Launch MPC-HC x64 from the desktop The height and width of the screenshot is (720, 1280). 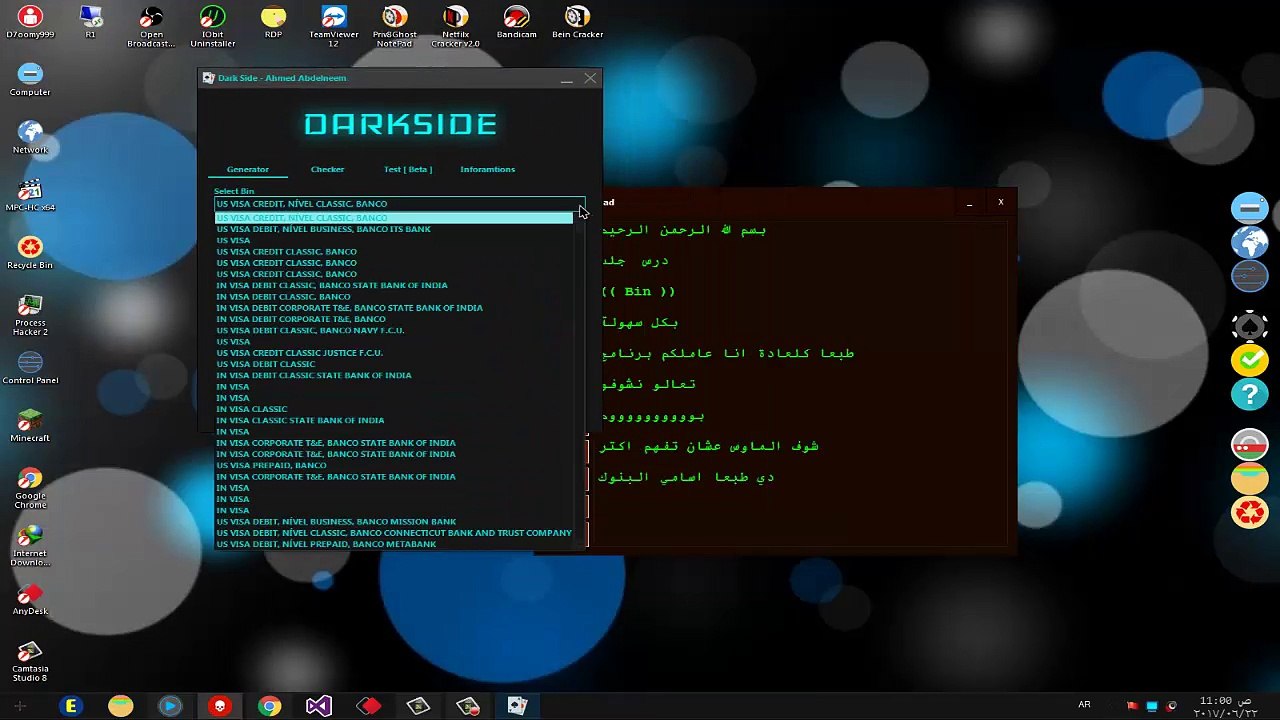click(x=30, y=196)
